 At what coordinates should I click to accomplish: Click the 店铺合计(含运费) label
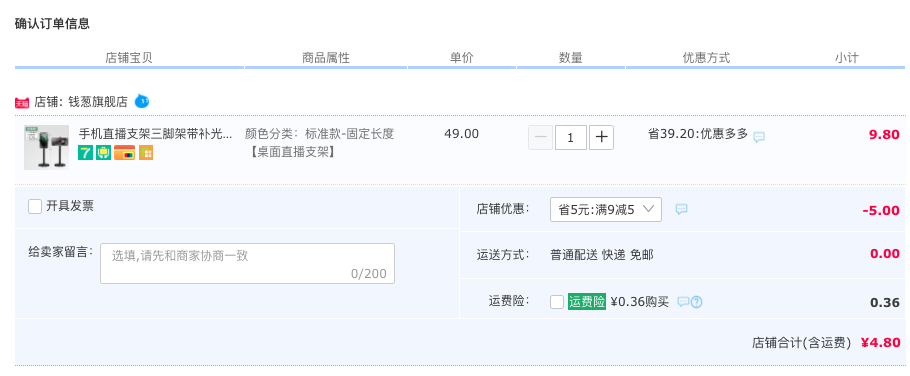coord(801,343)
